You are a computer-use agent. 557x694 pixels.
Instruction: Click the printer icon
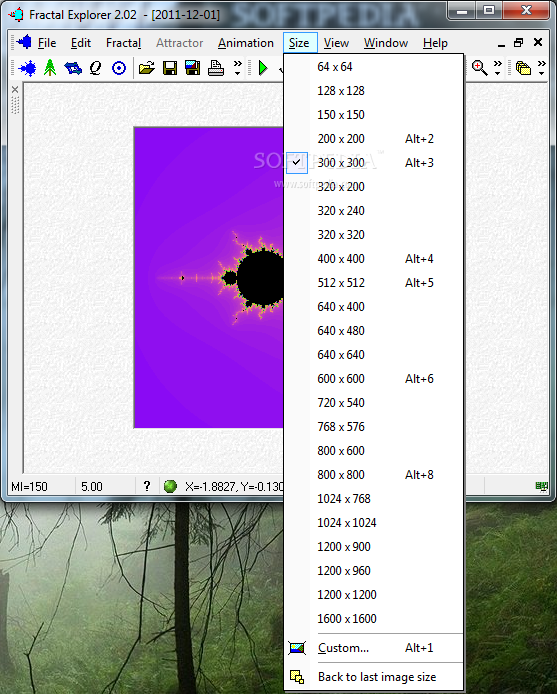216,68
